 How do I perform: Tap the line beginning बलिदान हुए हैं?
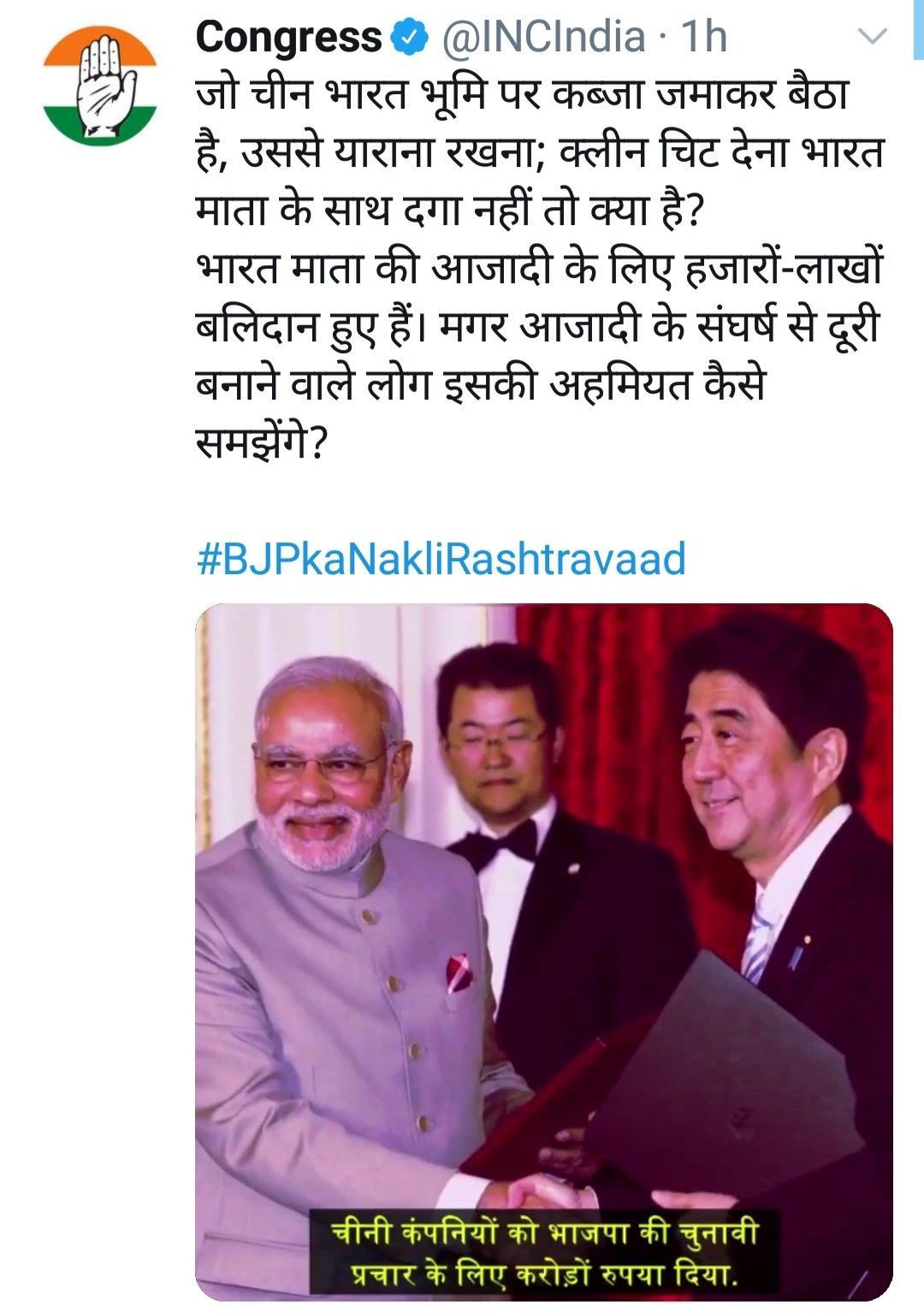(537, 326)
